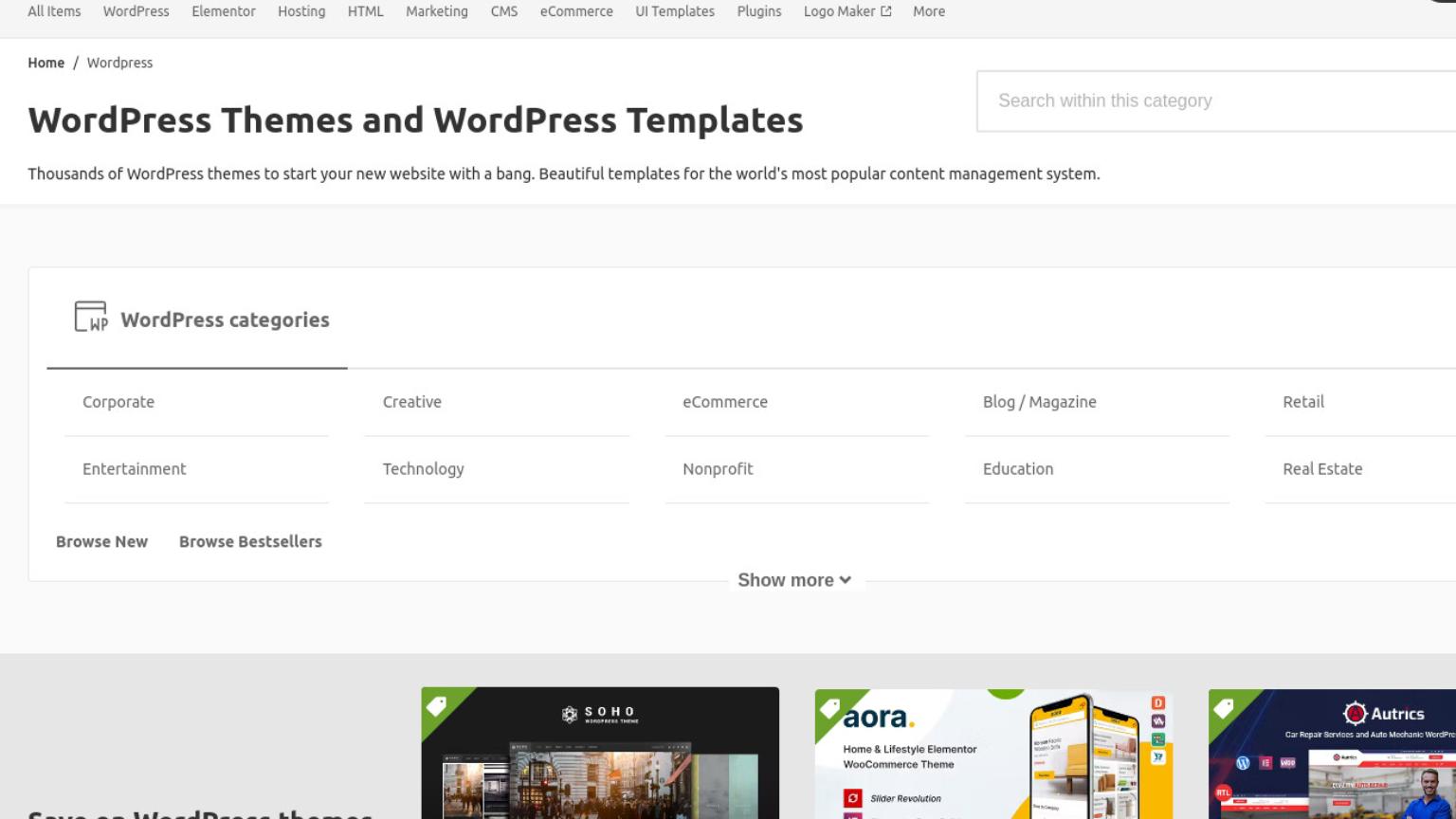Open the Entertainment category
The height and width of the screenshot is (819, 1456).
(x=135, y=469)
